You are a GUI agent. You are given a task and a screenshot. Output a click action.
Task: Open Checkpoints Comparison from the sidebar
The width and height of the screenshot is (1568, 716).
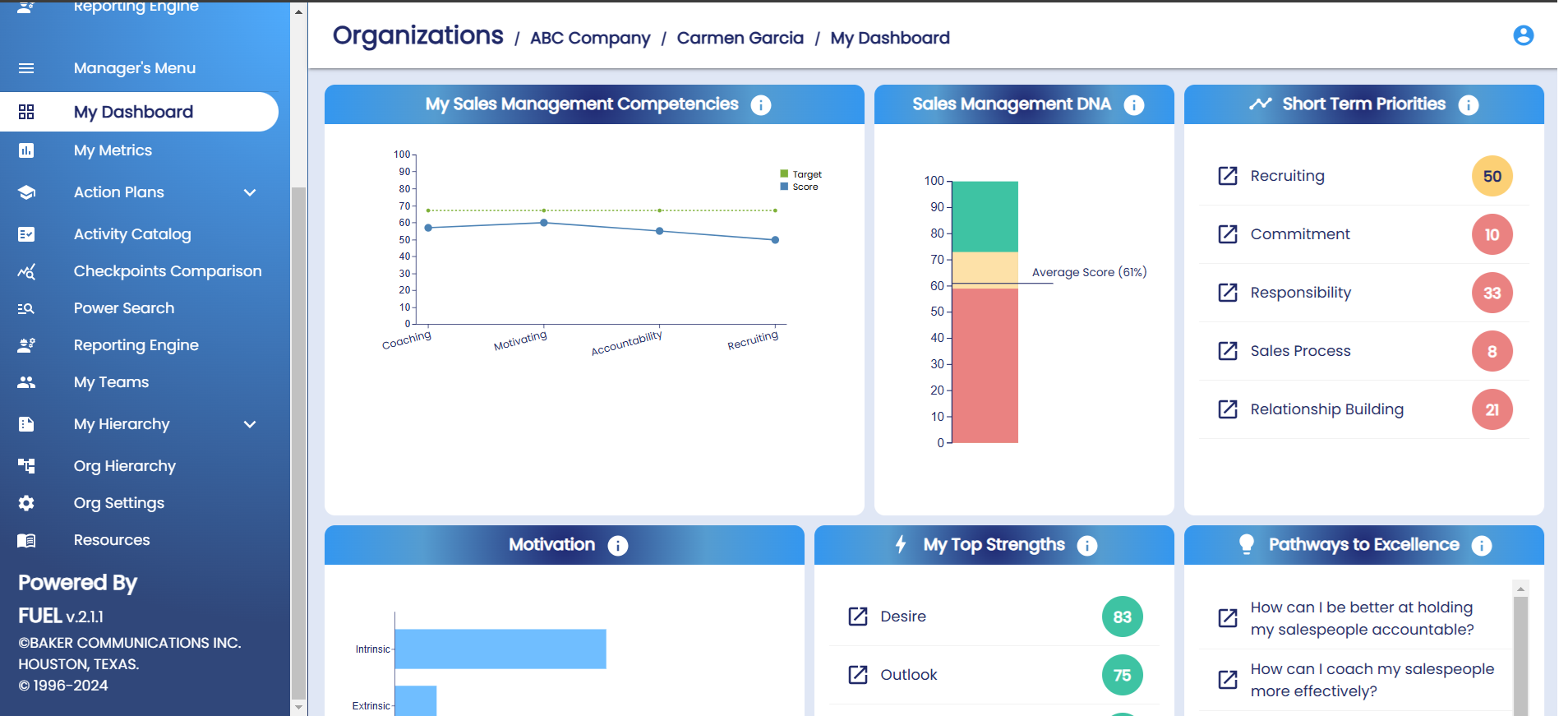click(167, 271)
